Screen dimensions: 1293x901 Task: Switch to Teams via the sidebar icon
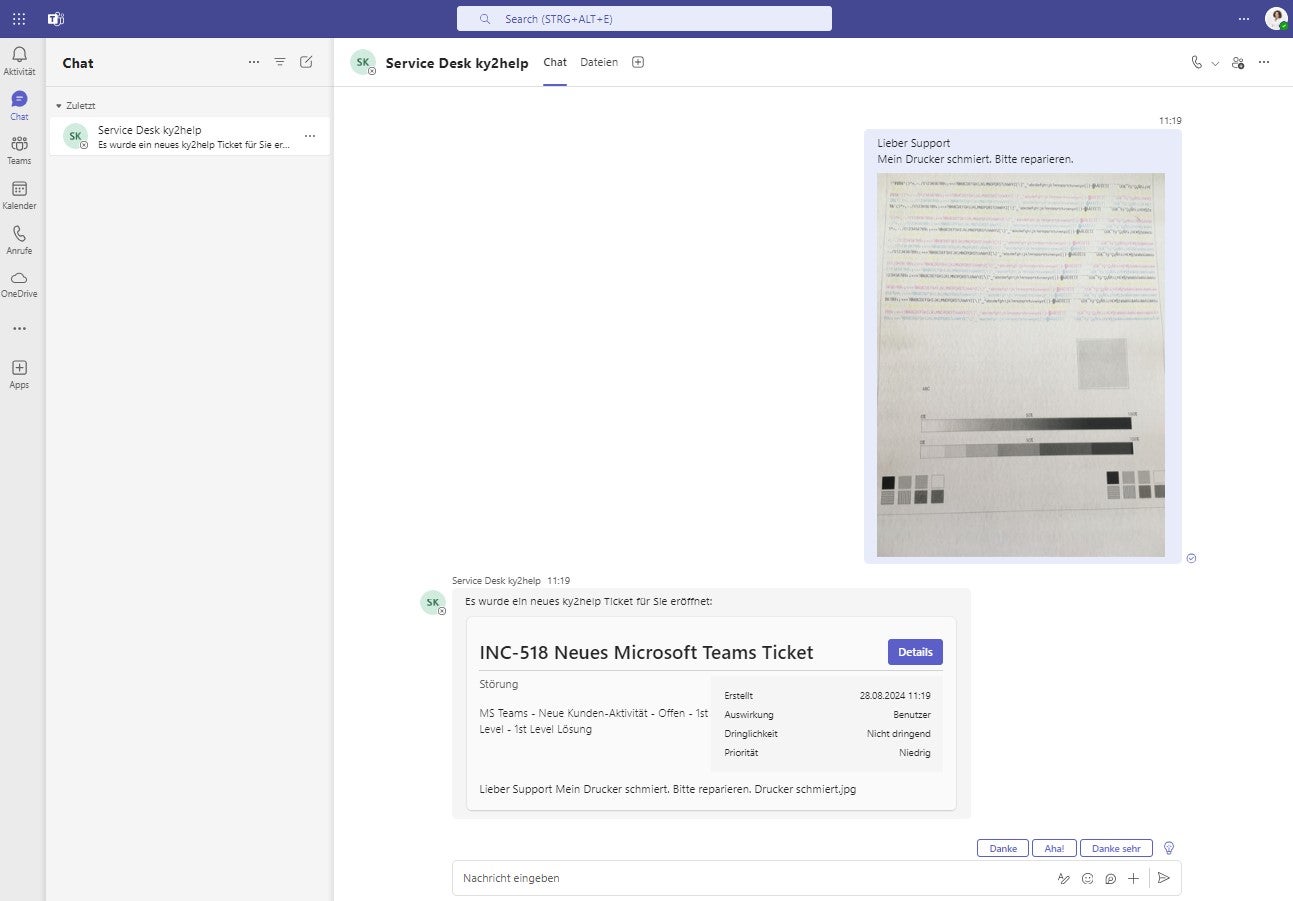pyautogui.click(x=18, y=147)
